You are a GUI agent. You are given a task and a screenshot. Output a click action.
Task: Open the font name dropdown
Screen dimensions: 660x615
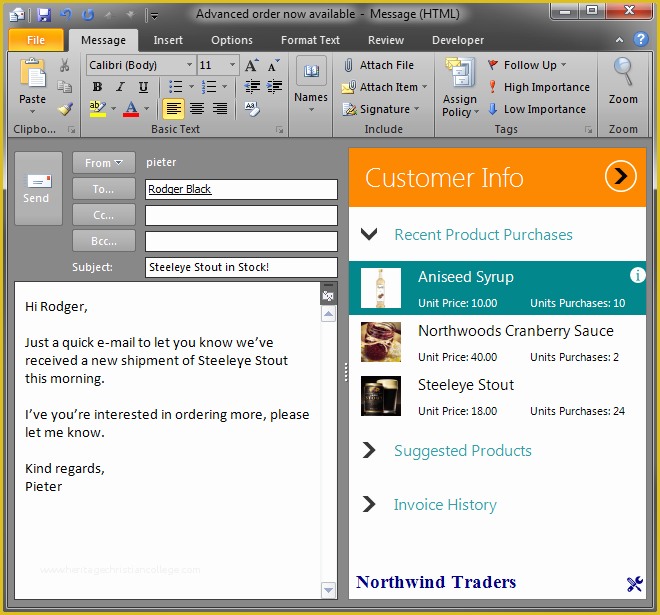point(189,65)
